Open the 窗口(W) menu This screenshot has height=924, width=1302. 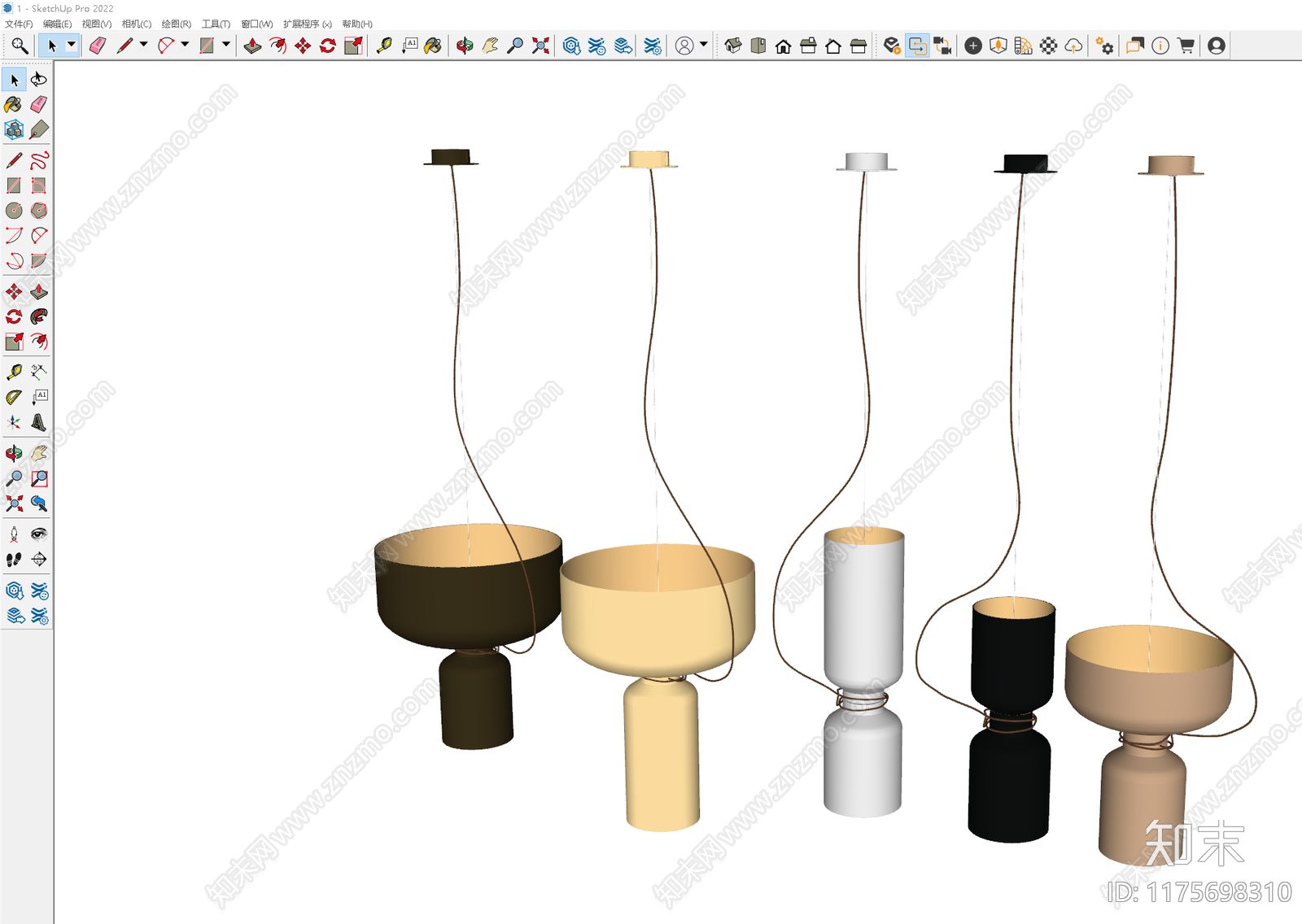[256, 24]
